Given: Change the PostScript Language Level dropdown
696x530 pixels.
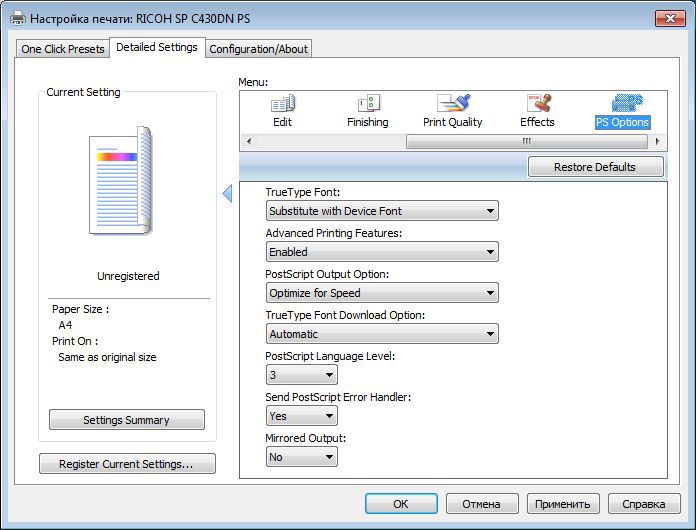Looking at the screenshot, I should (x=302, y=375).
